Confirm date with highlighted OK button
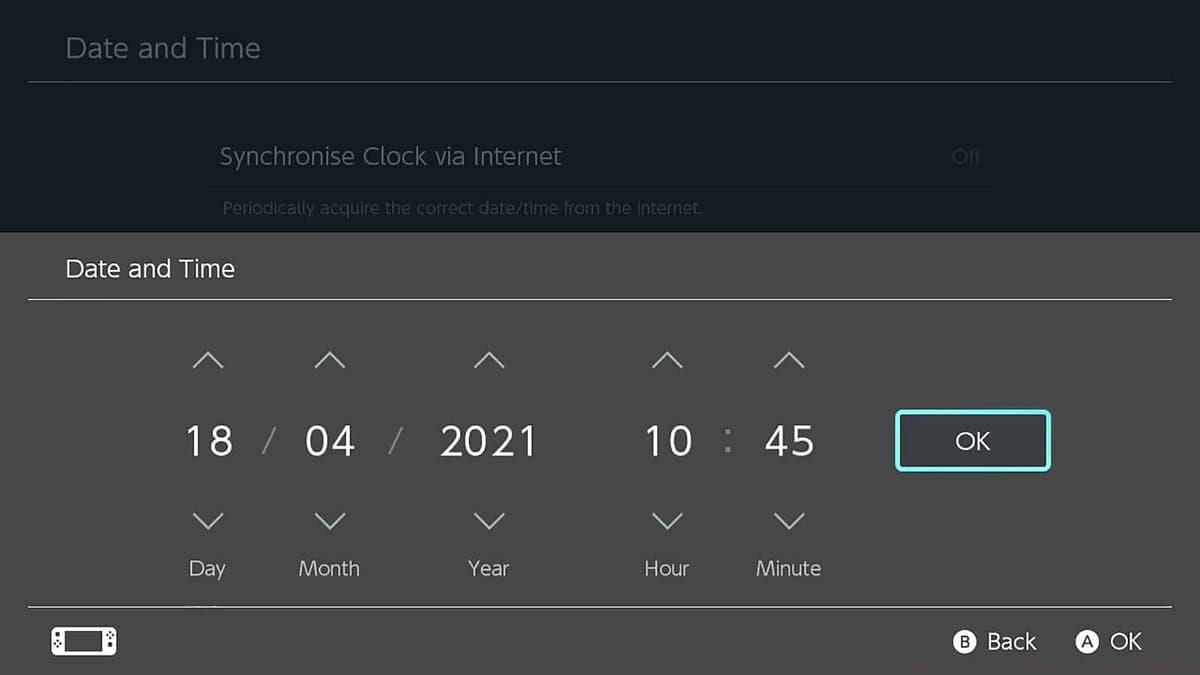Viewport: 1200px width, 675px height. (972, 441)
